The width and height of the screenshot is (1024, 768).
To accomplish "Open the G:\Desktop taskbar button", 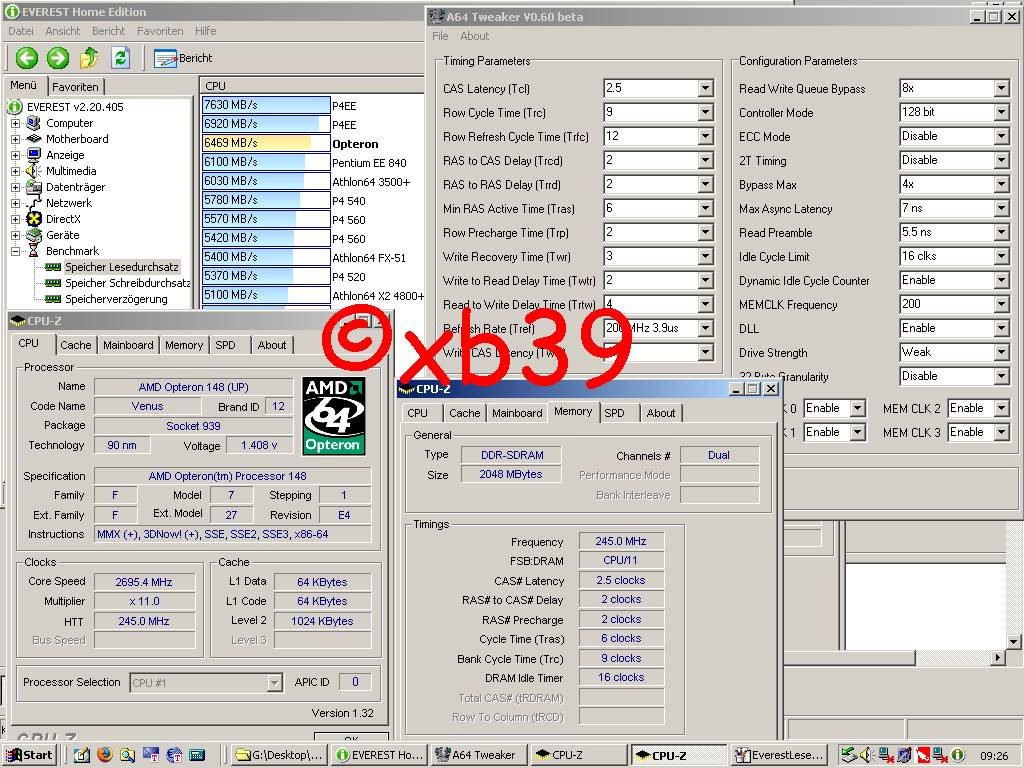I will [x=279, y=755].
